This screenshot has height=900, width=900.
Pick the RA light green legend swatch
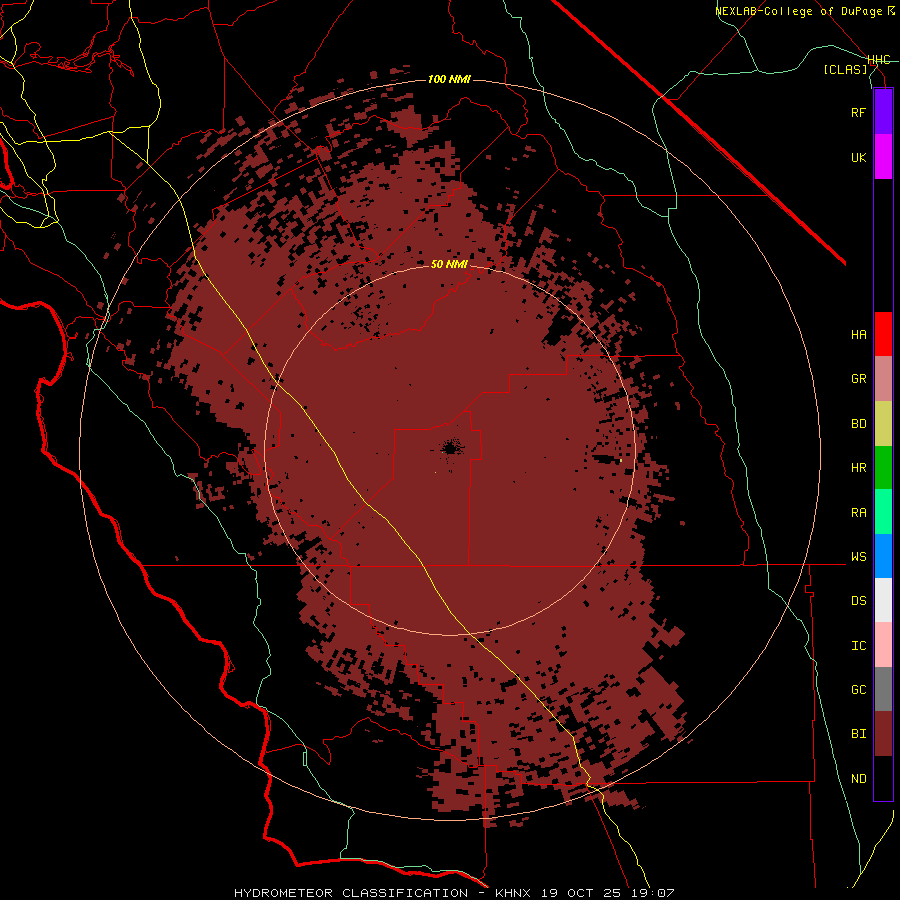(x=883, y=512)
